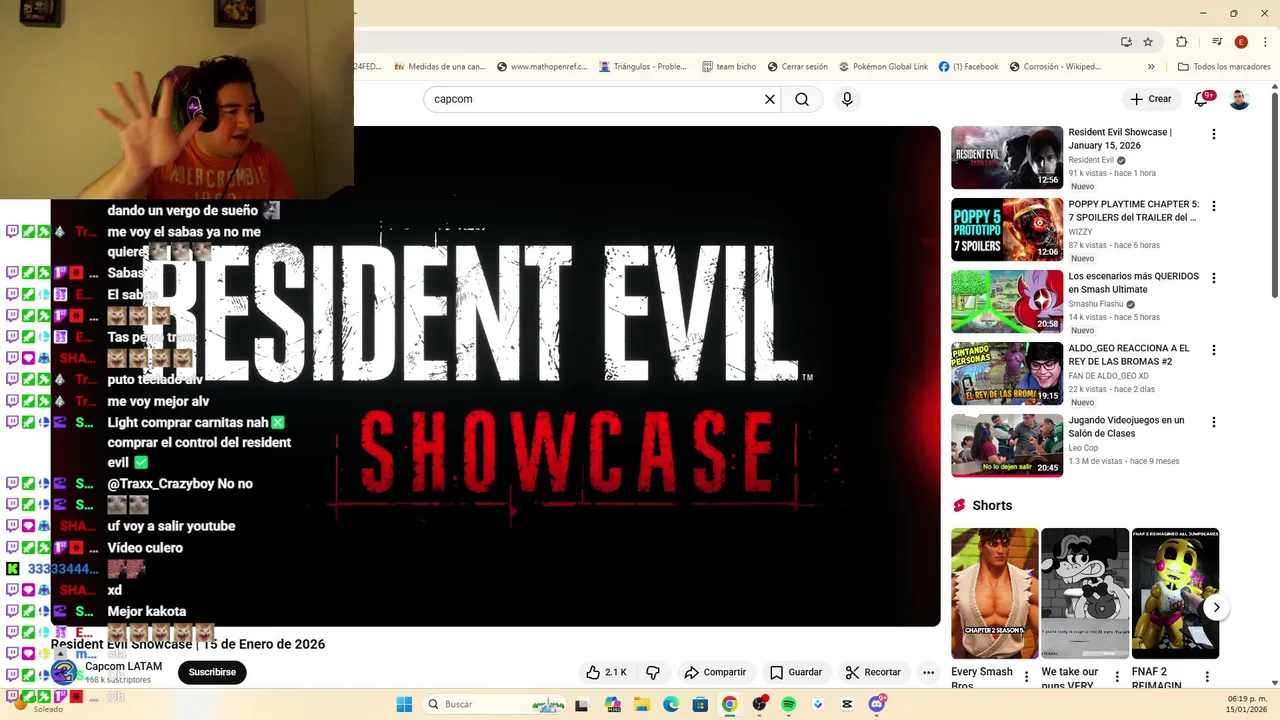Open Medidas de una can... bookmark
The image size is (1280, 720).
click(x=440, y=67)
